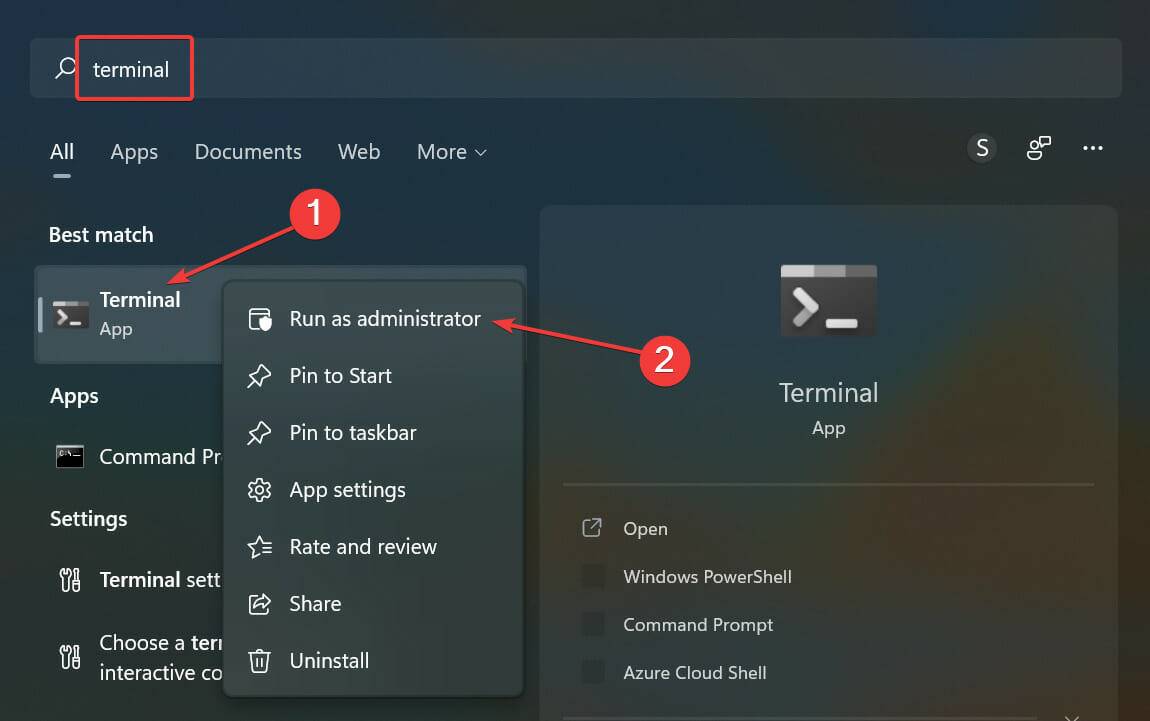Screen dimensions: 1150x721
Task: Switch to the Documents tab
Action: (247, 151)
